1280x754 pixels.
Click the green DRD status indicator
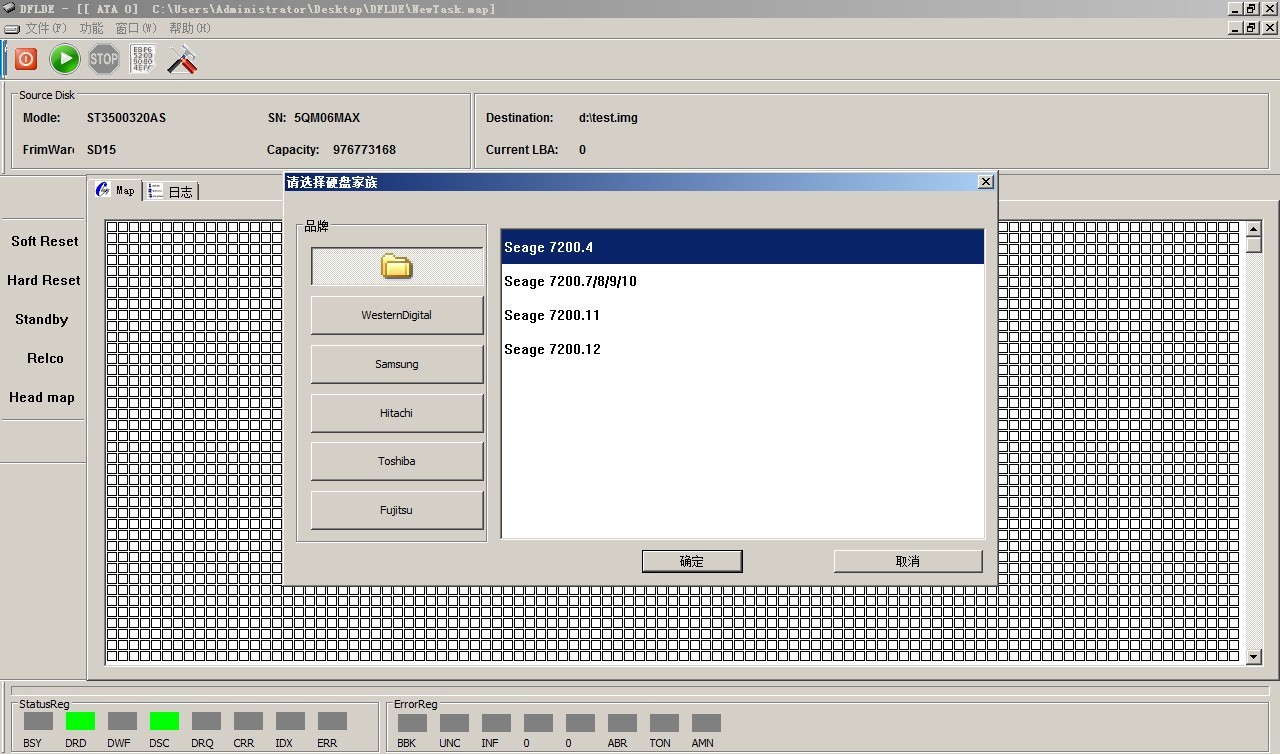coord(80,721)
